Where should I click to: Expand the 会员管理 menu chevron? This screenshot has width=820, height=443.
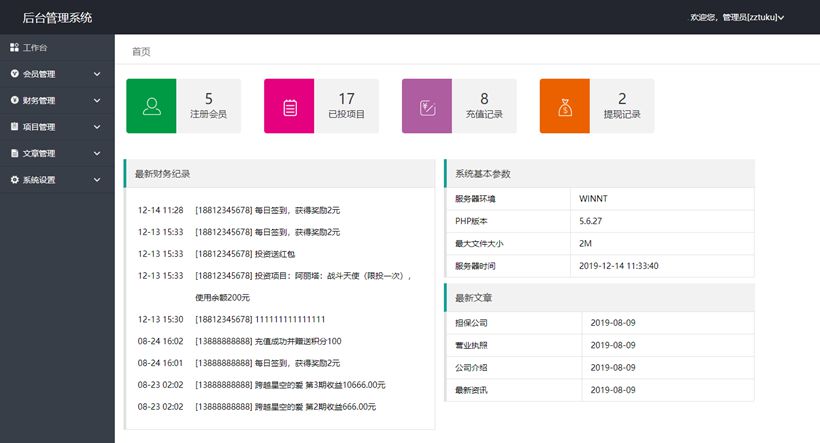(x=97, y=74)
